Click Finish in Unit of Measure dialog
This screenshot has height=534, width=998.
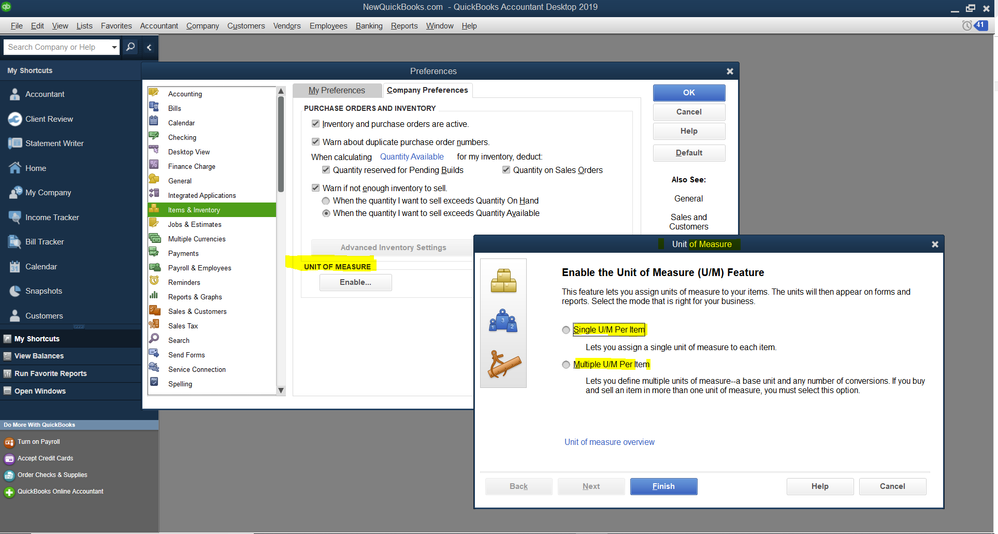coord(663,486)
